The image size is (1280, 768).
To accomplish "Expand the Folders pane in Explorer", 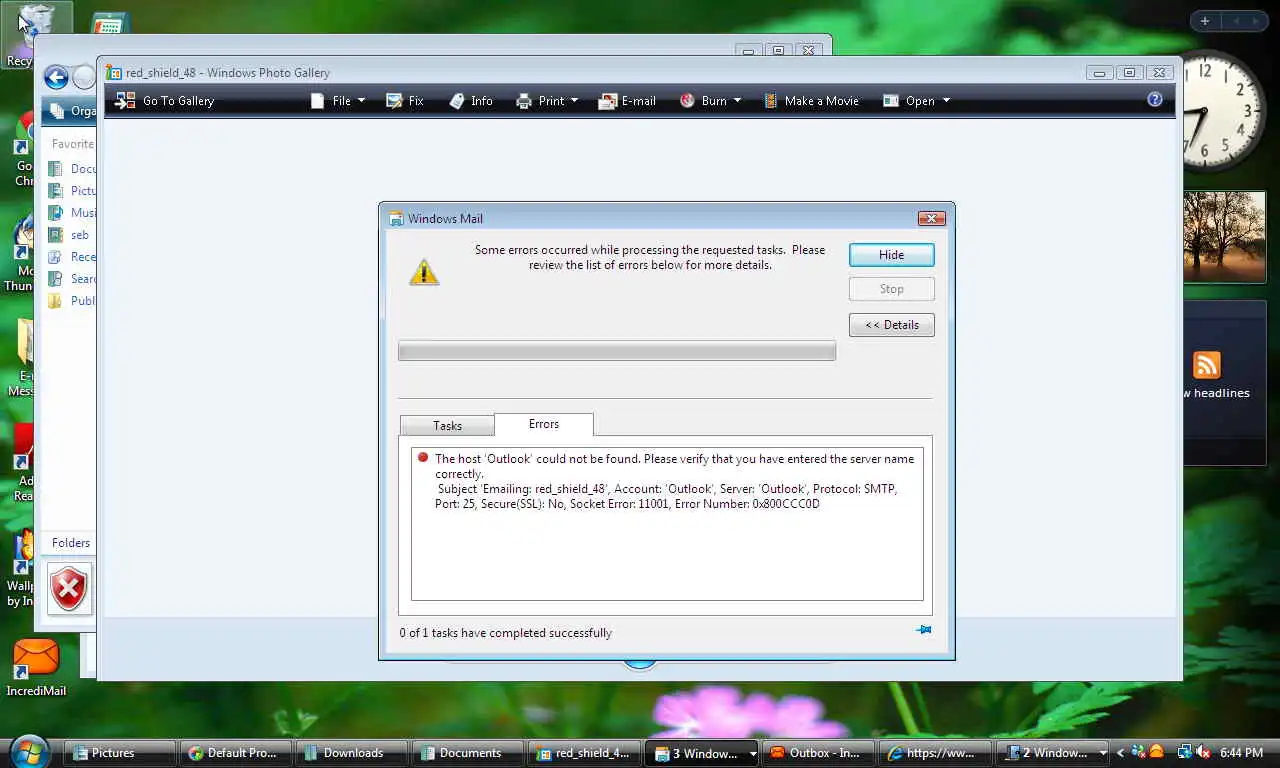I will tap(70, 543).
